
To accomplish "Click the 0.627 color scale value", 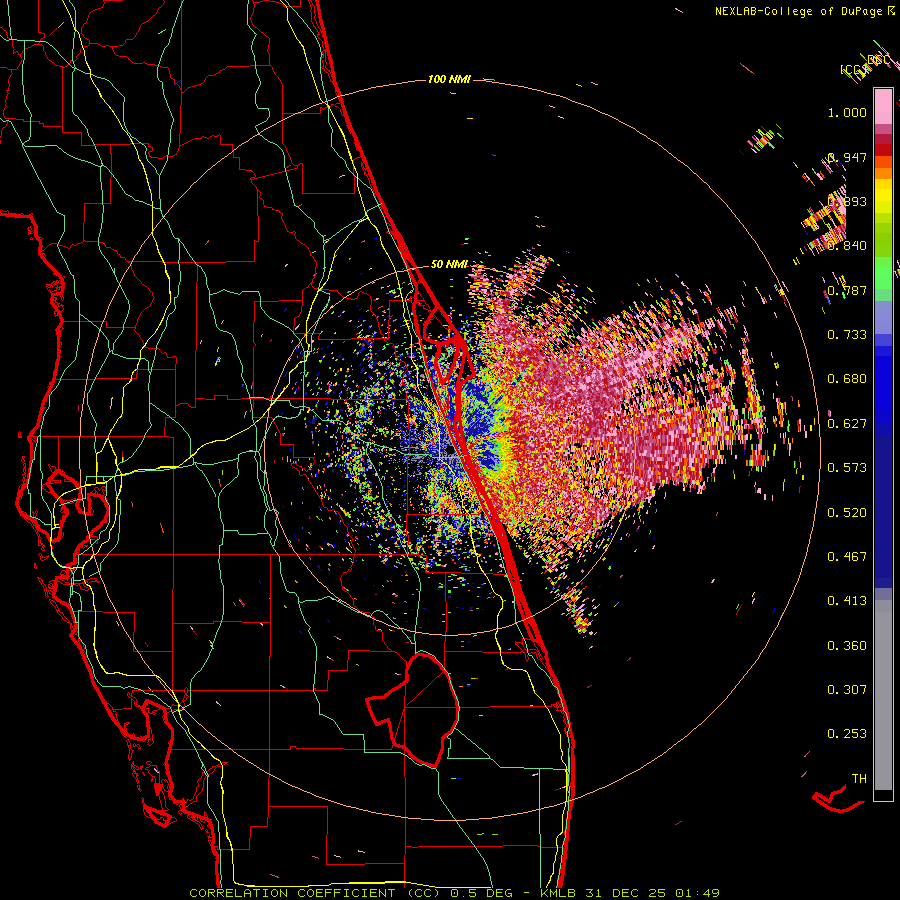I will click(847, 424).
